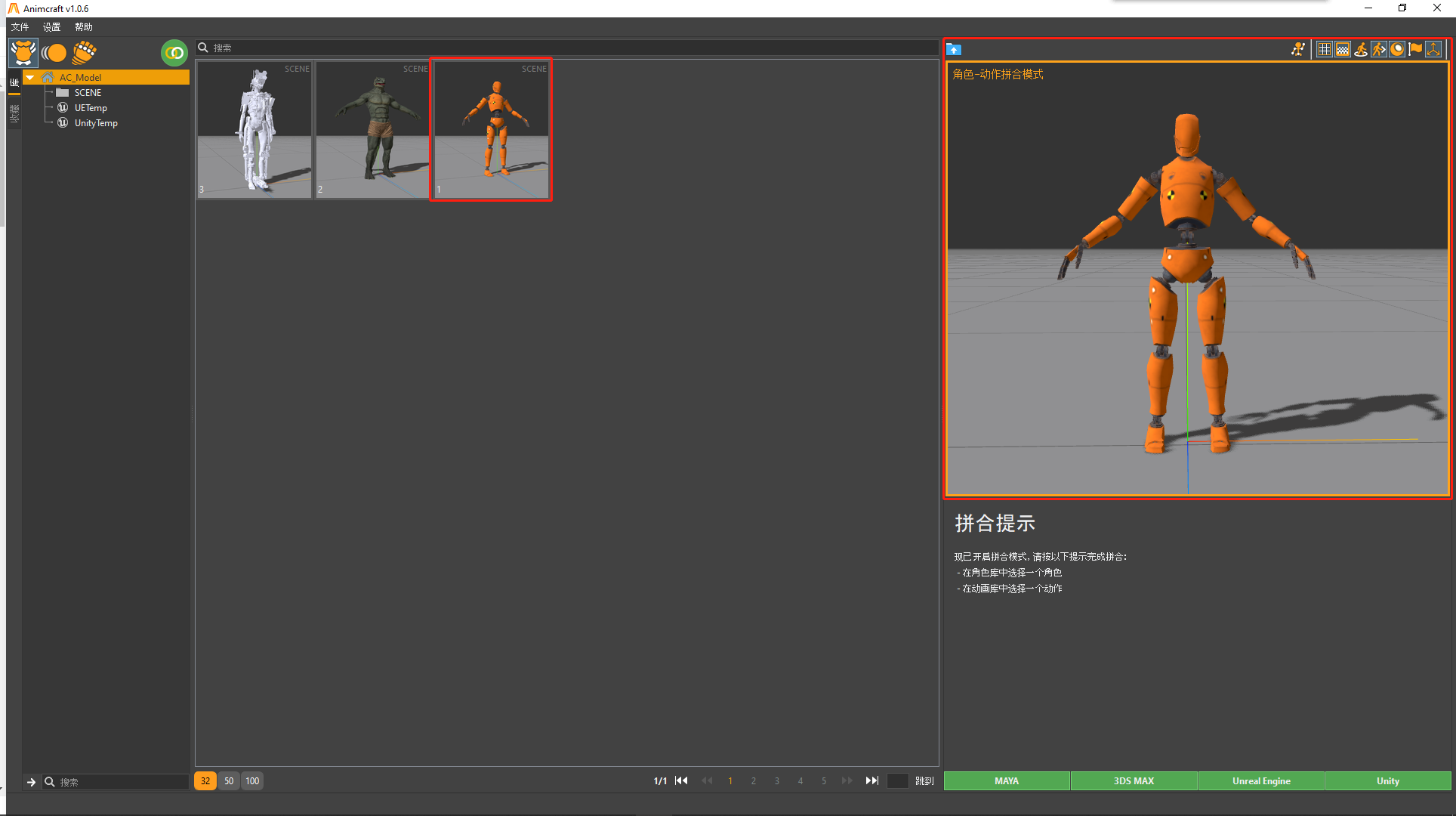Restore down the Animcraft window
Viewport: 1456px width, 822px height.
1402,8
